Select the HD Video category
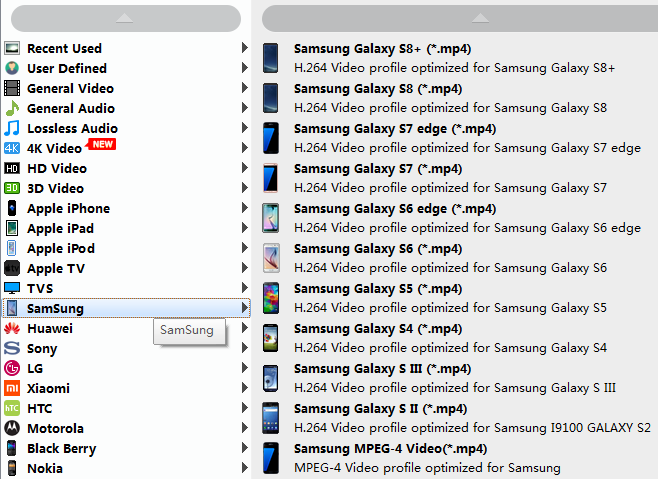The height and width of the screenshot is (479, 658). pyautogui.click(x=56, y=168)
